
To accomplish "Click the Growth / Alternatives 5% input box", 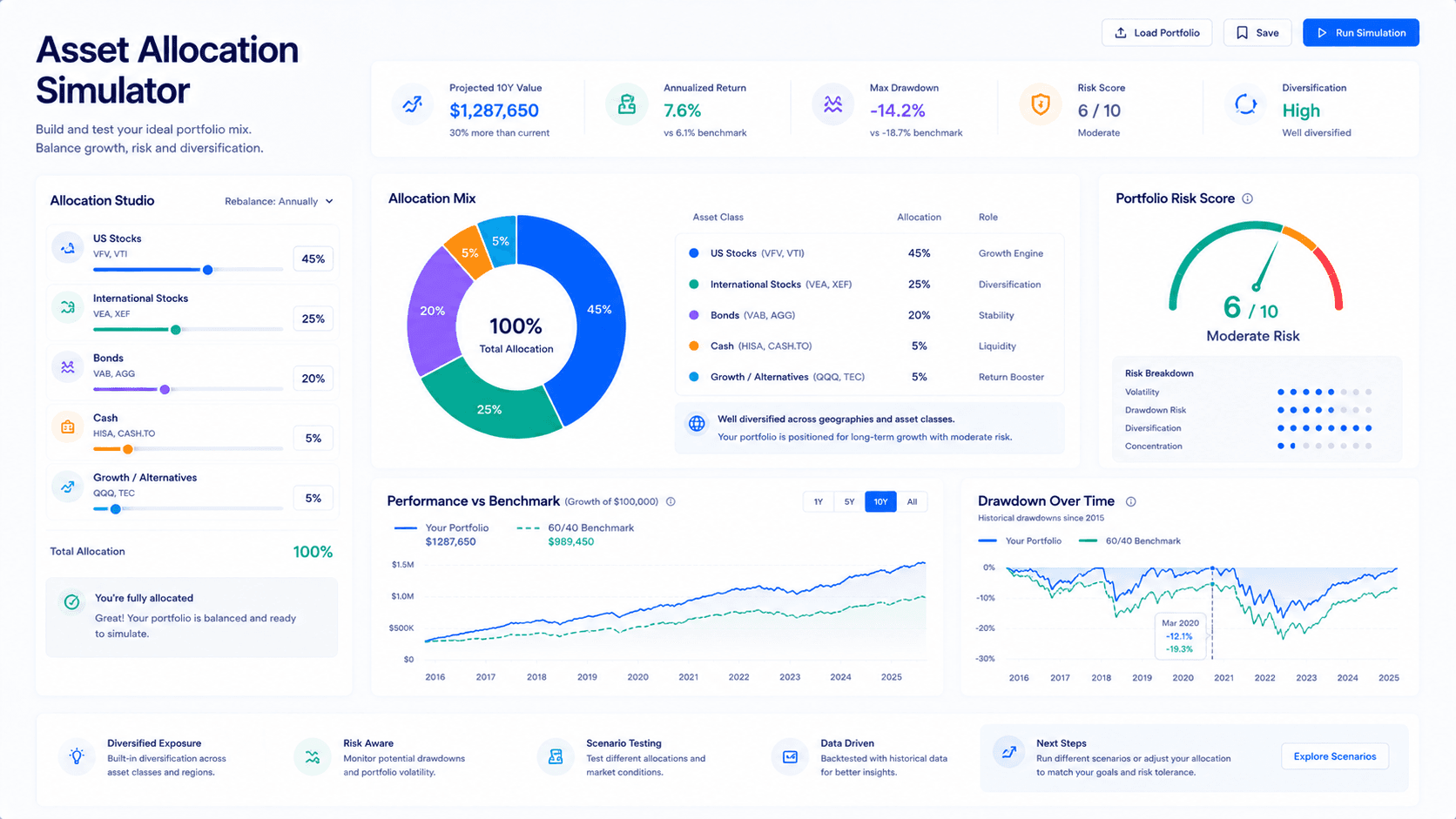I will (x=313, y=498).
